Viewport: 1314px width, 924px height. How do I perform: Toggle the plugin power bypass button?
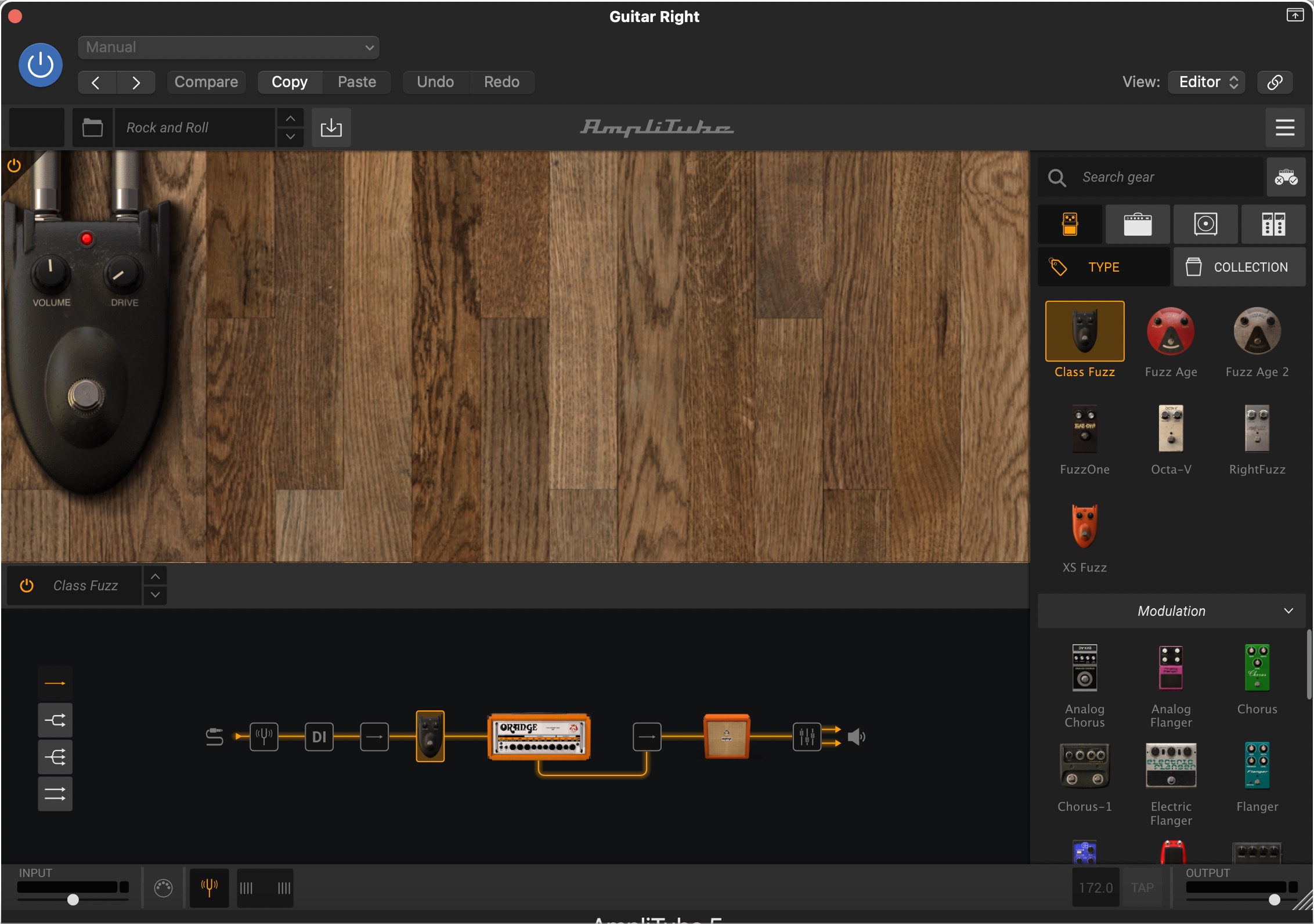[41, 65]
